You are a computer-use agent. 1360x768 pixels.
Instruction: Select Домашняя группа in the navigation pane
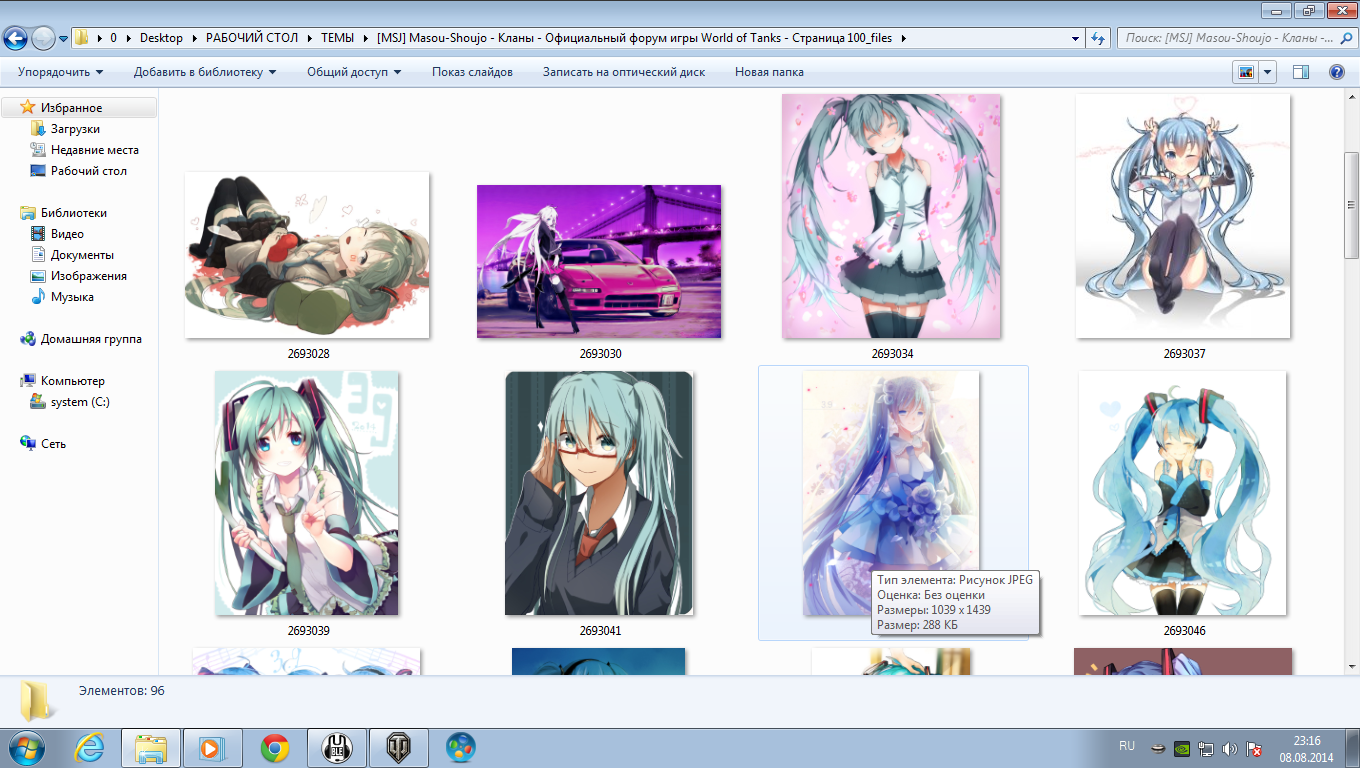click(x=91, y=339)
